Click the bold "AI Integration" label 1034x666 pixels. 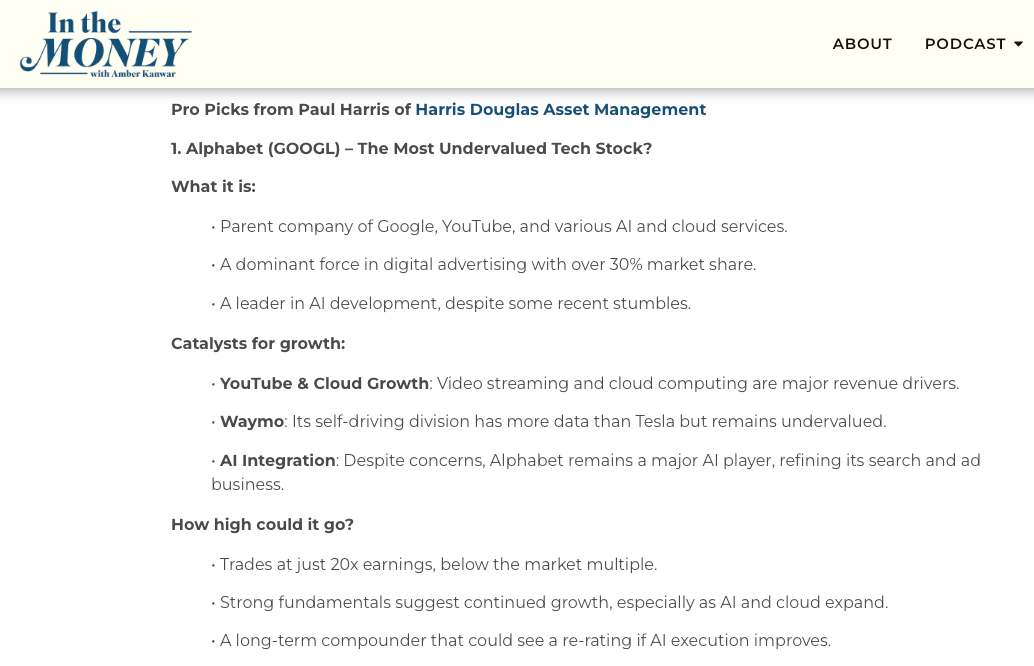click(277, 461)
